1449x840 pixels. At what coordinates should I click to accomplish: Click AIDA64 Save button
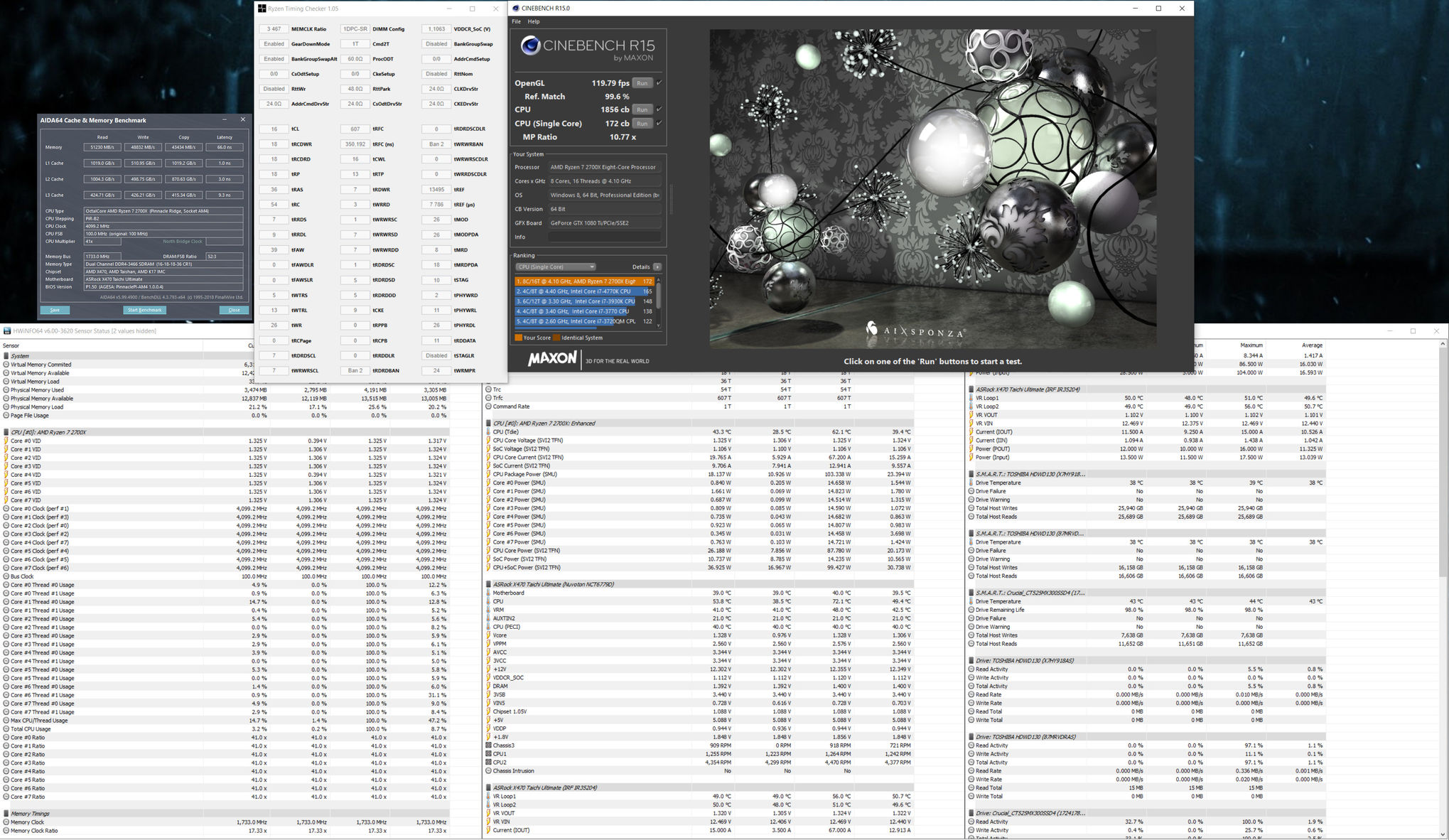[55, 310]
